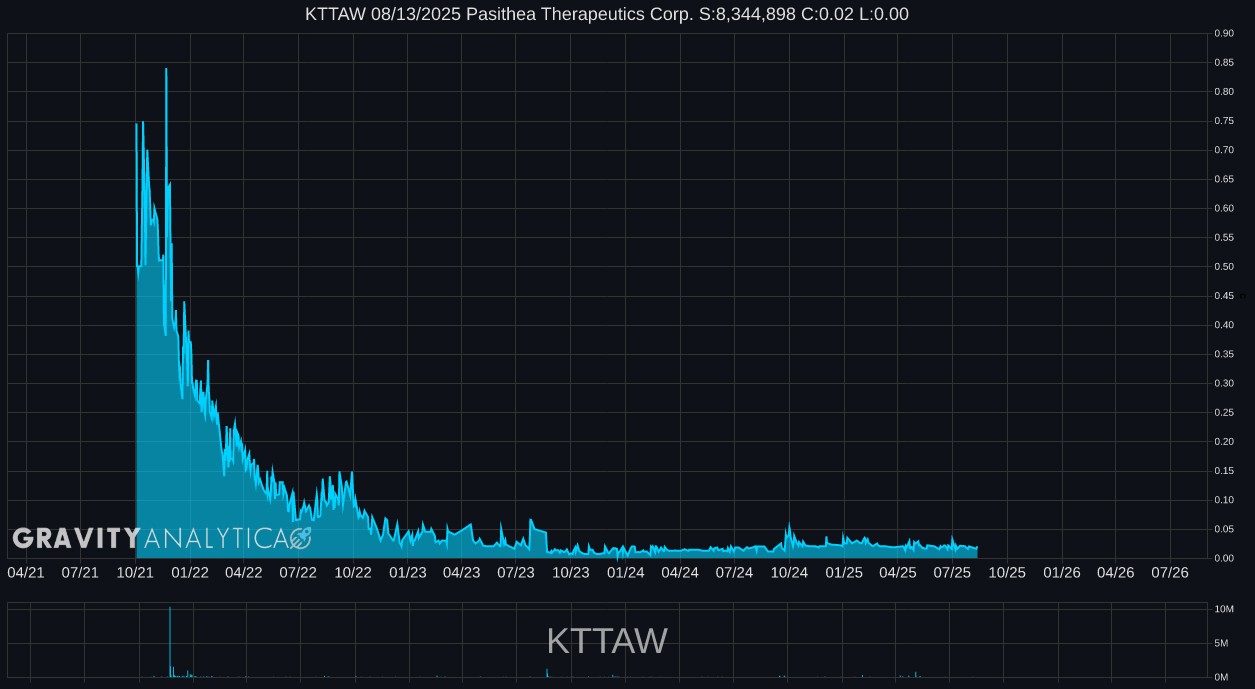Select the 10/25 x-axis label
This screenshot has width=1255, height=689.
tap(1007, 572)
